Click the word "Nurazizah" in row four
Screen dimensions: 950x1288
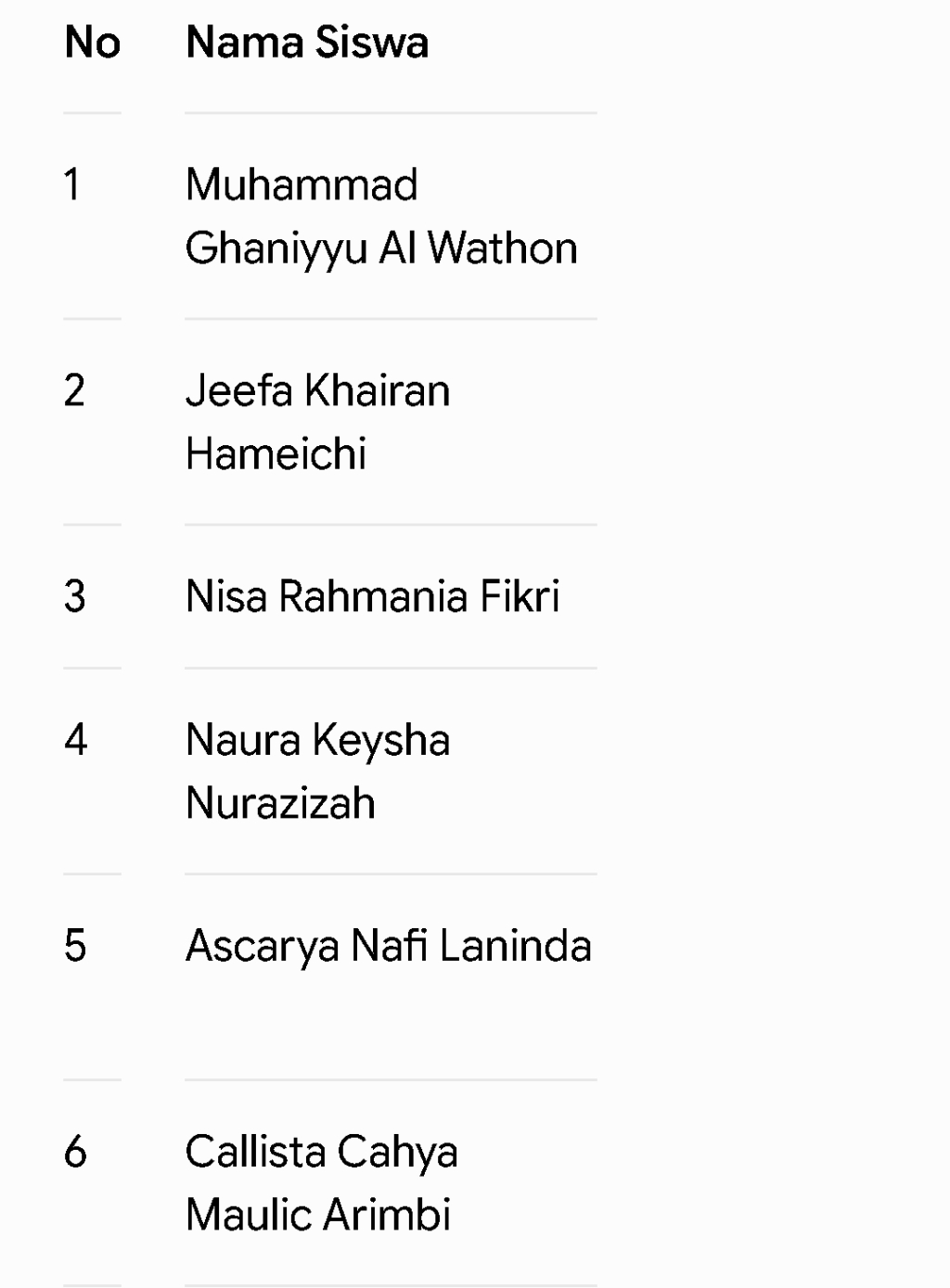[280, 803]
